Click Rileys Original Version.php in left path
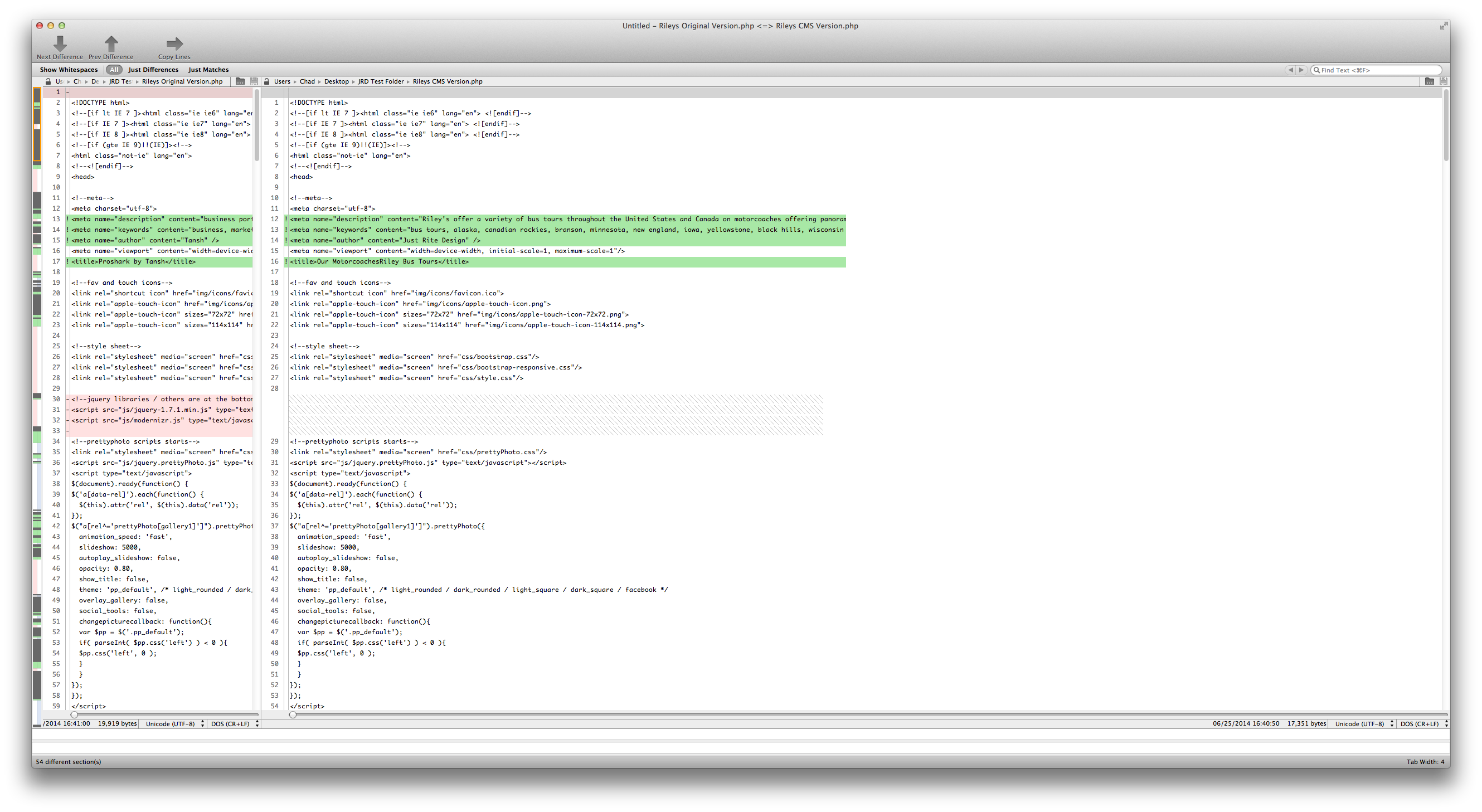Image resolution: width=1482 pixels, height=812 pixels. tap(182, 82)
